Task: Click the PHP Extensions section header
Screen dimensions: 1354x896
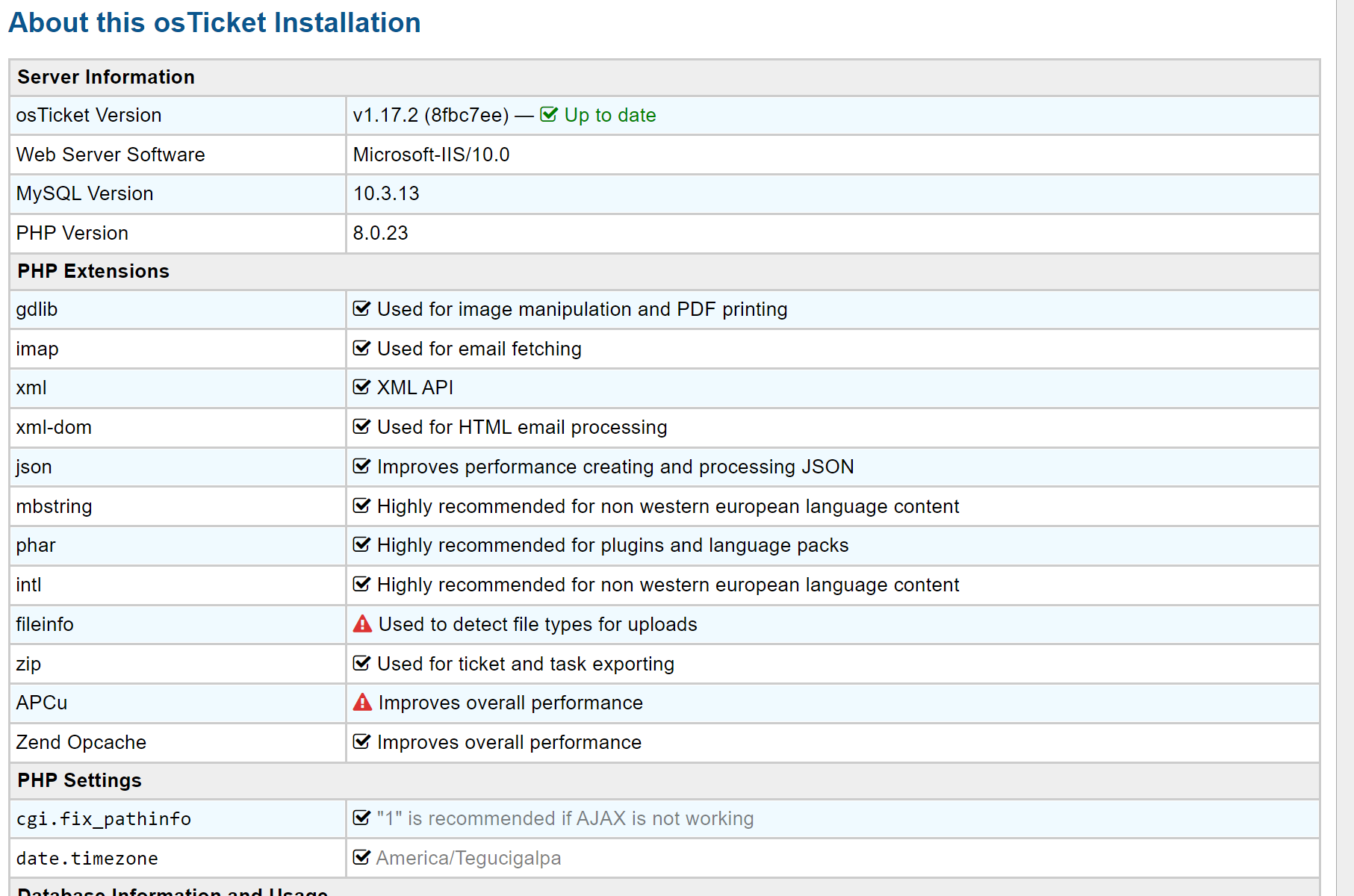Action: tap(93, 271)
